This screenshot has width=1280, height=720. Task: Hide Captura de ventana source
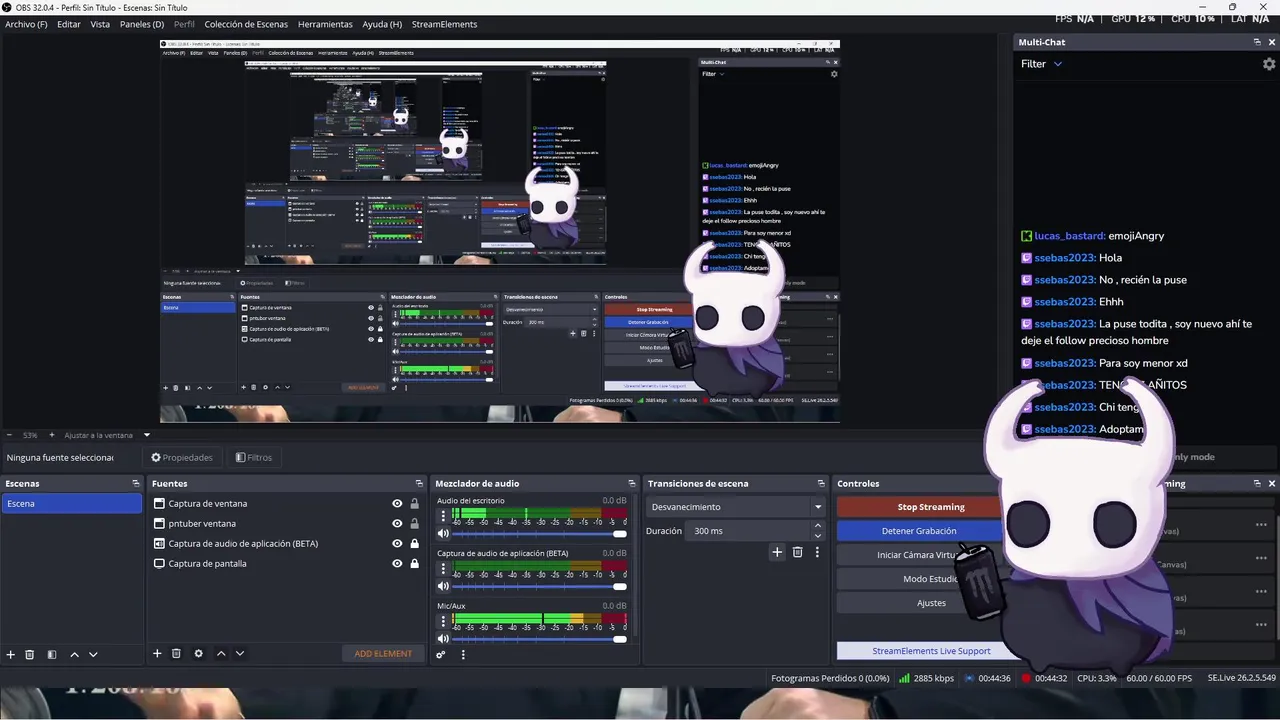click(x=397, y=504)
